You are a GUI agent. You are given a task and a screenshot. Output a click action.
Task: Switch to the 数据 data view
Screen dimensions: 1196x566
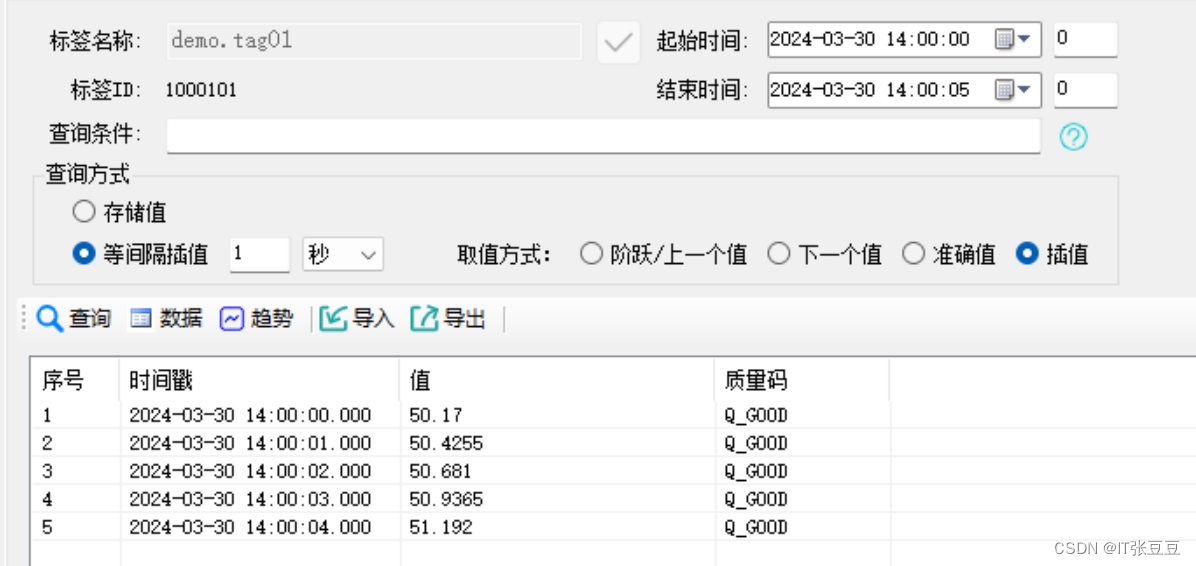[166, 318]
